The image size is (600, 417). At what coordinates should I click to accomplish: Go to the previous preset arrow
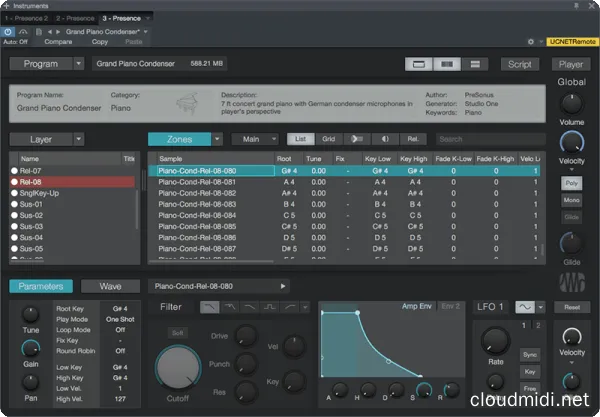[50, 32]
